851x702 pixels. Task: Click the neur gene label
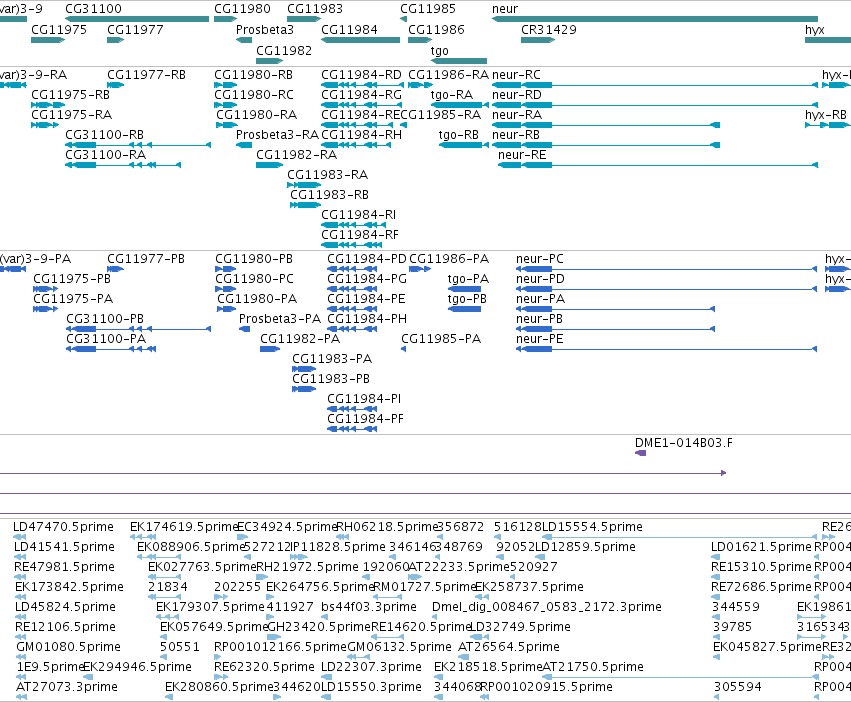pos(505,9)
